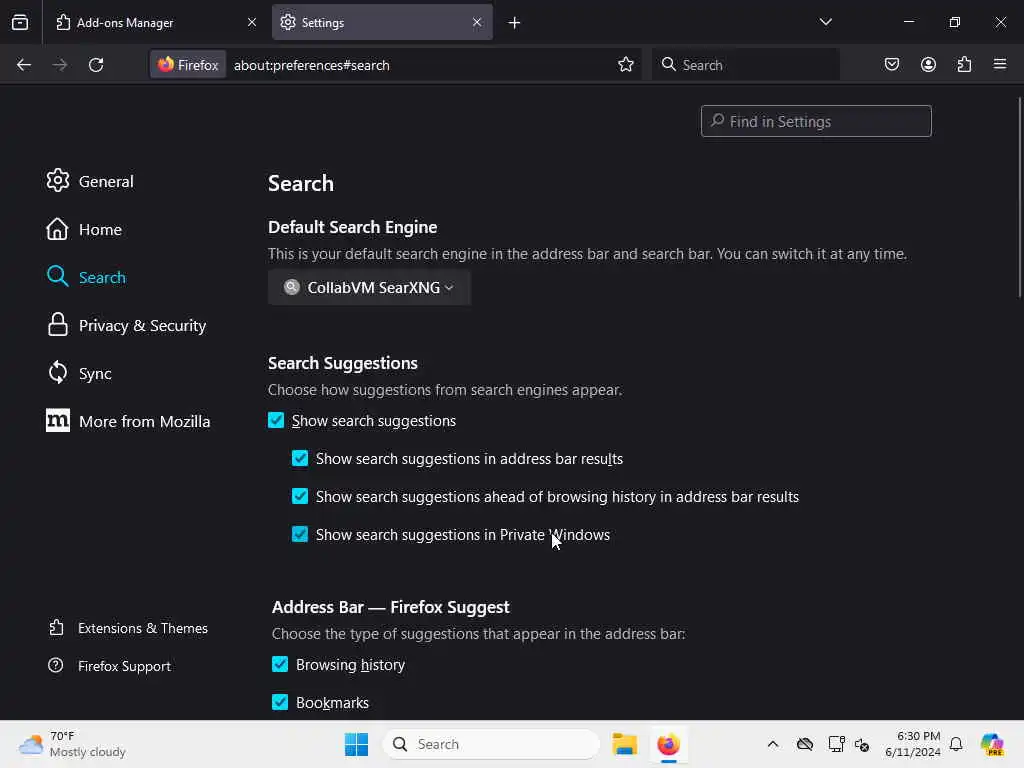Open the Windows Start menu
The image size is (1024, 768).
tap(357, 744)
